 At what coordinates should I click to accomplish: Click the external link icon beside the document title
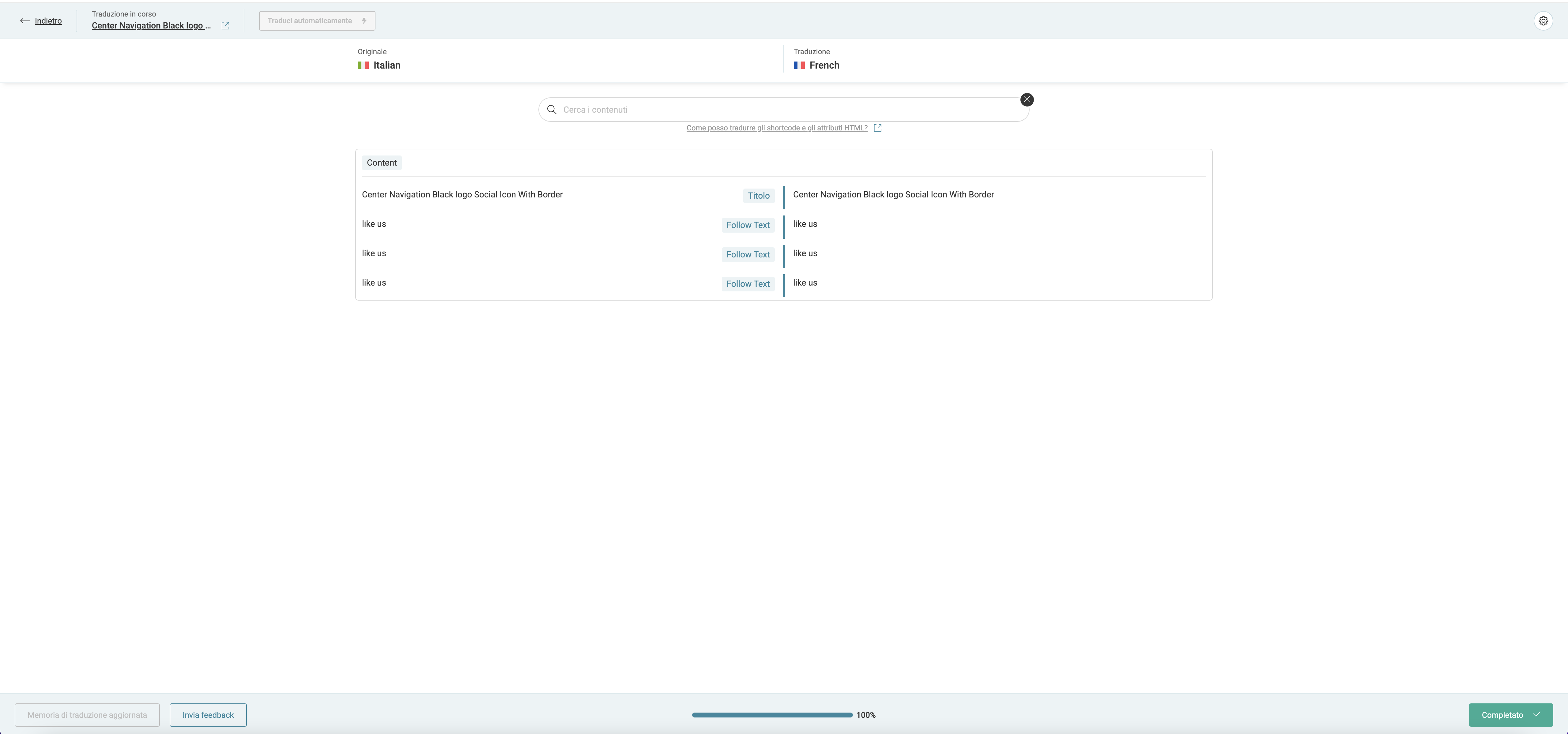coord(225,26)
